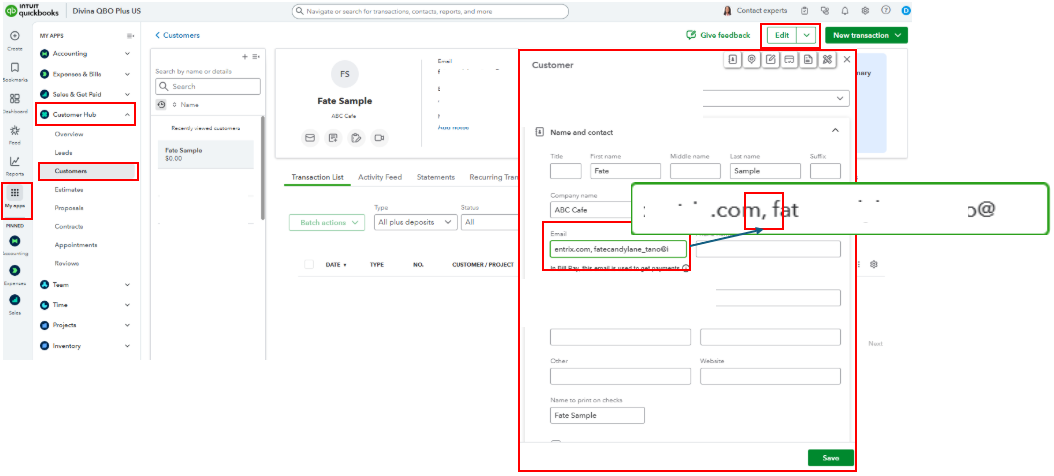Viewport: 1054px width, 476px height.
Task: Close the Customer panel with the X
Action: (846, 60)
